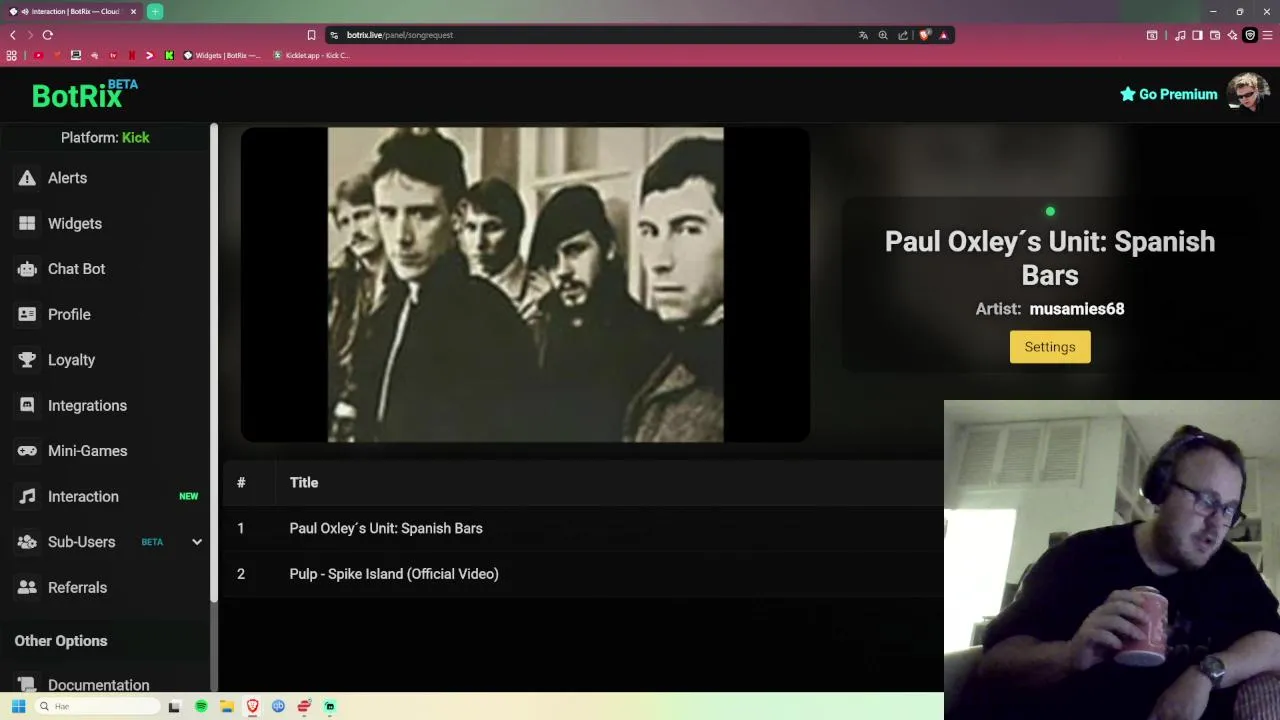The width and height of the screenshot is (1280, 720).
Task: Click the Mini-Games gamepad icon
Action: pyautogui.click(x=27, y=451)
